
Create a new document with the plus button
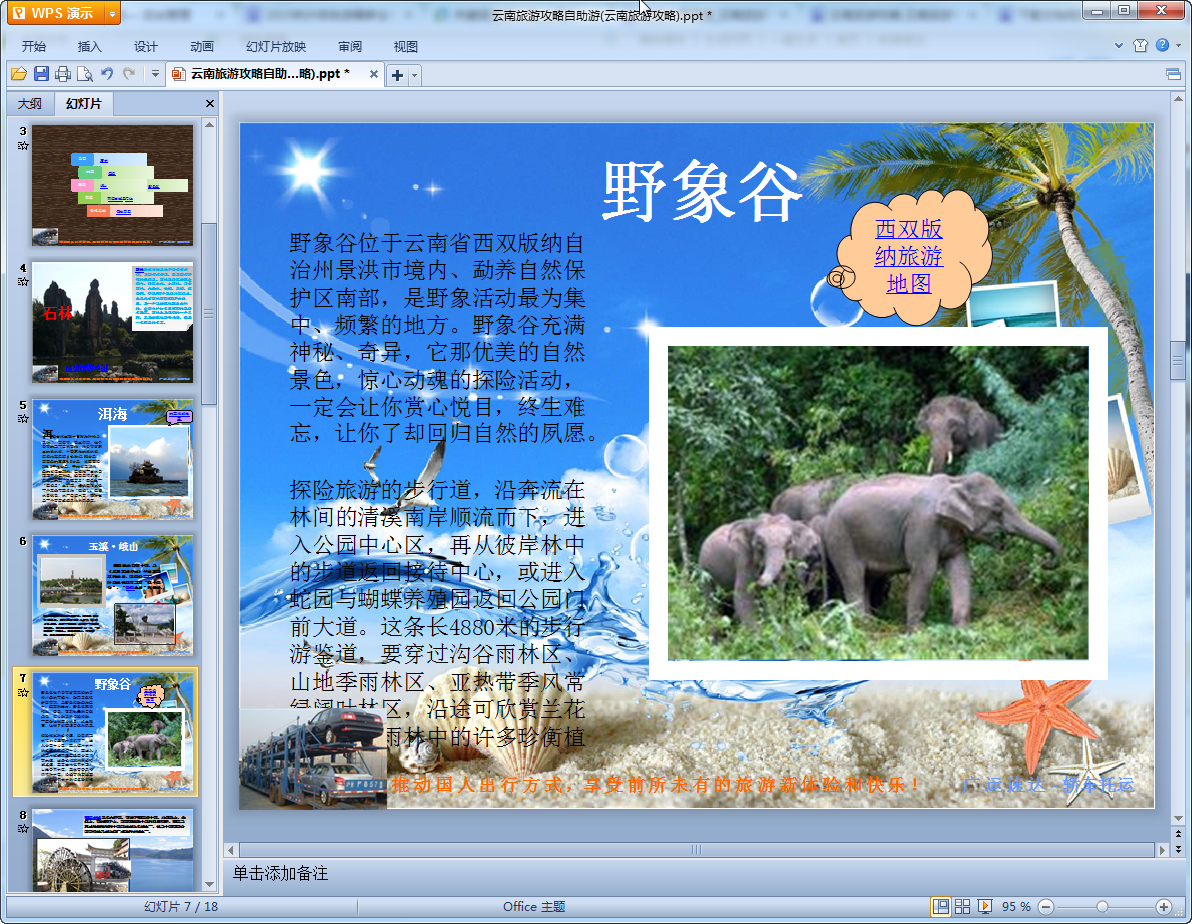coord(397,75)
